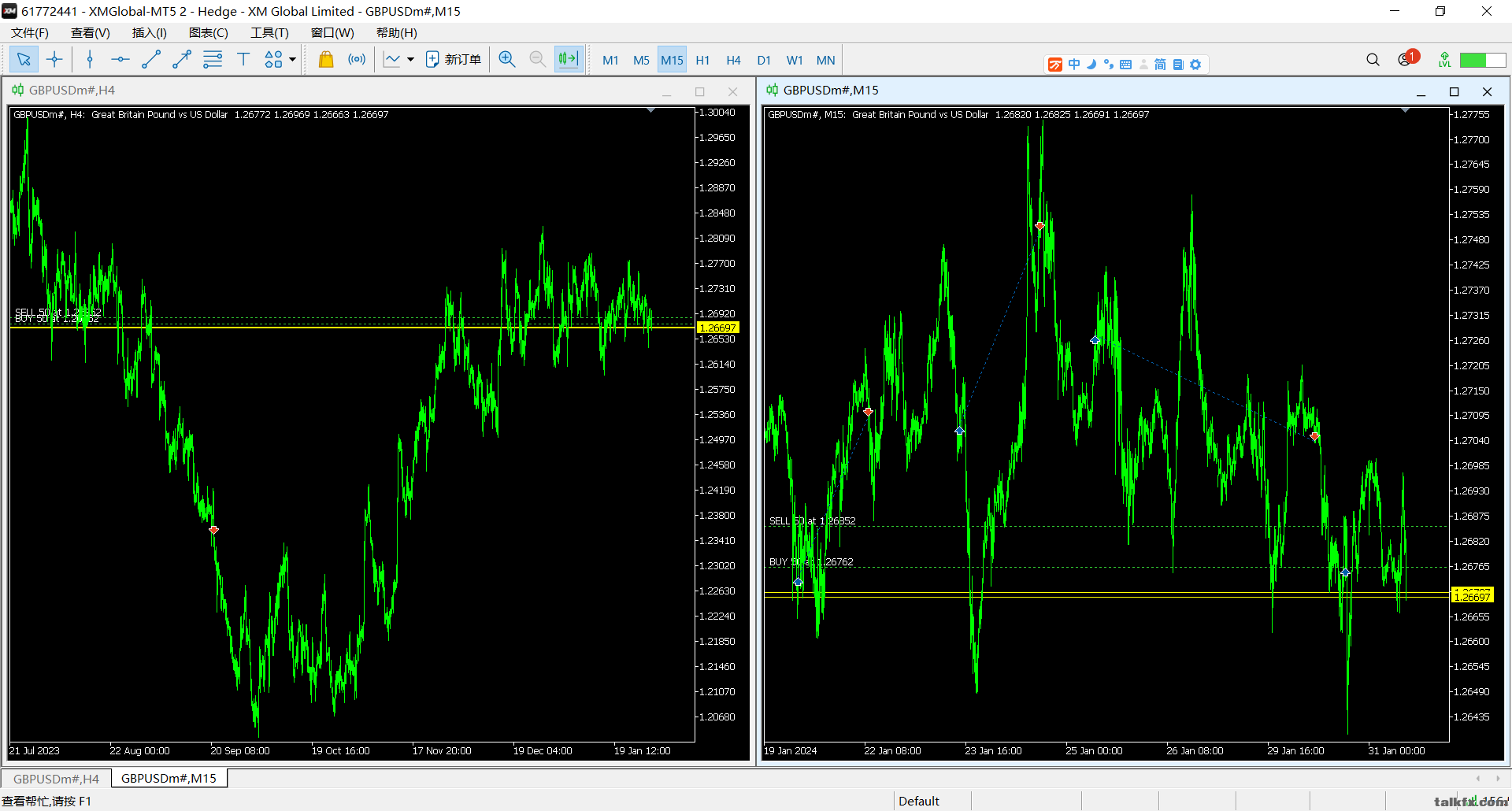Click the tab scroll left arrow
The image size is (1512, 811).
coord(1478,779)
